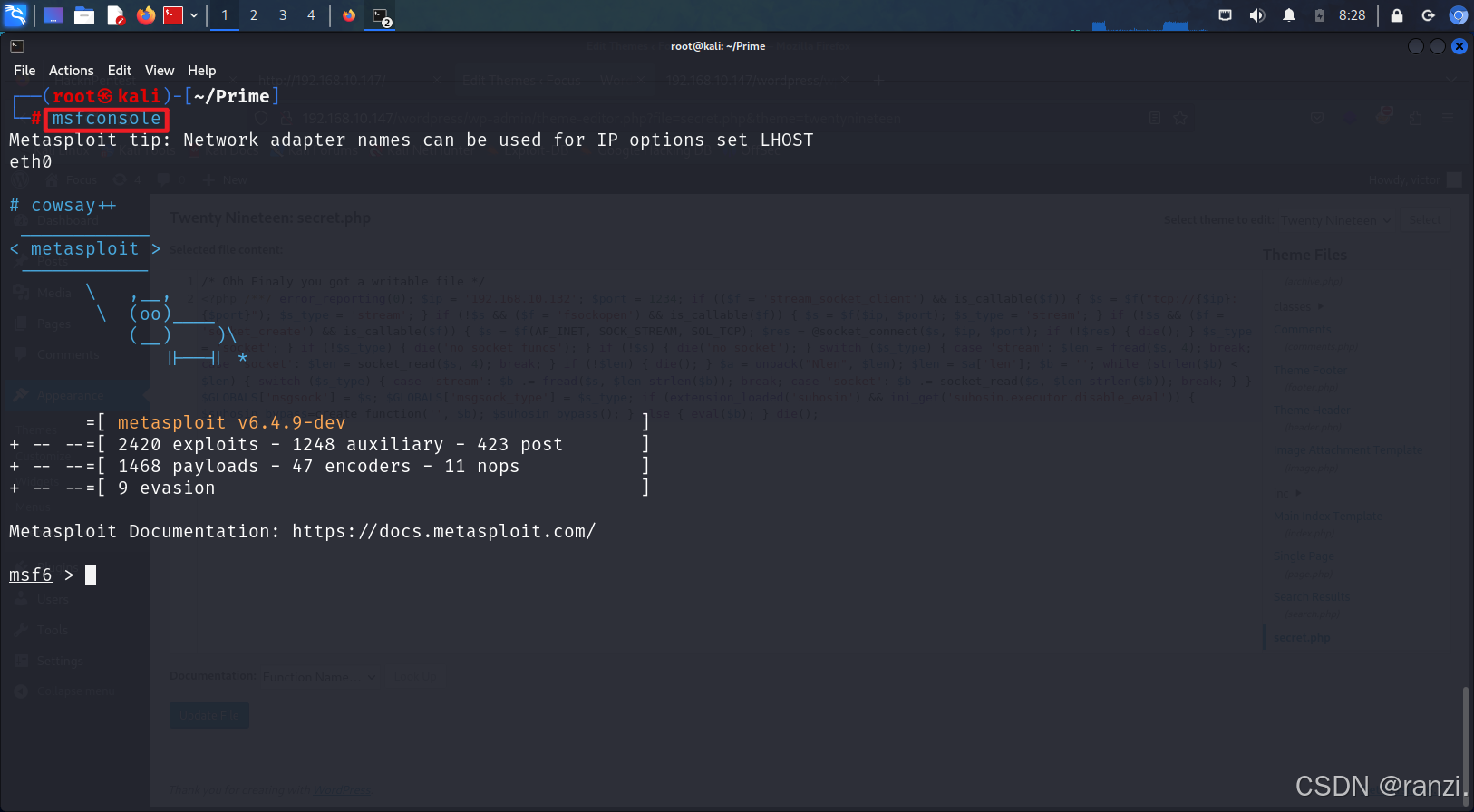Place cursor at the msf6 input cursor block
Image resolution: width=1474 pixels, height=812 pixels.
pos(91,575)
